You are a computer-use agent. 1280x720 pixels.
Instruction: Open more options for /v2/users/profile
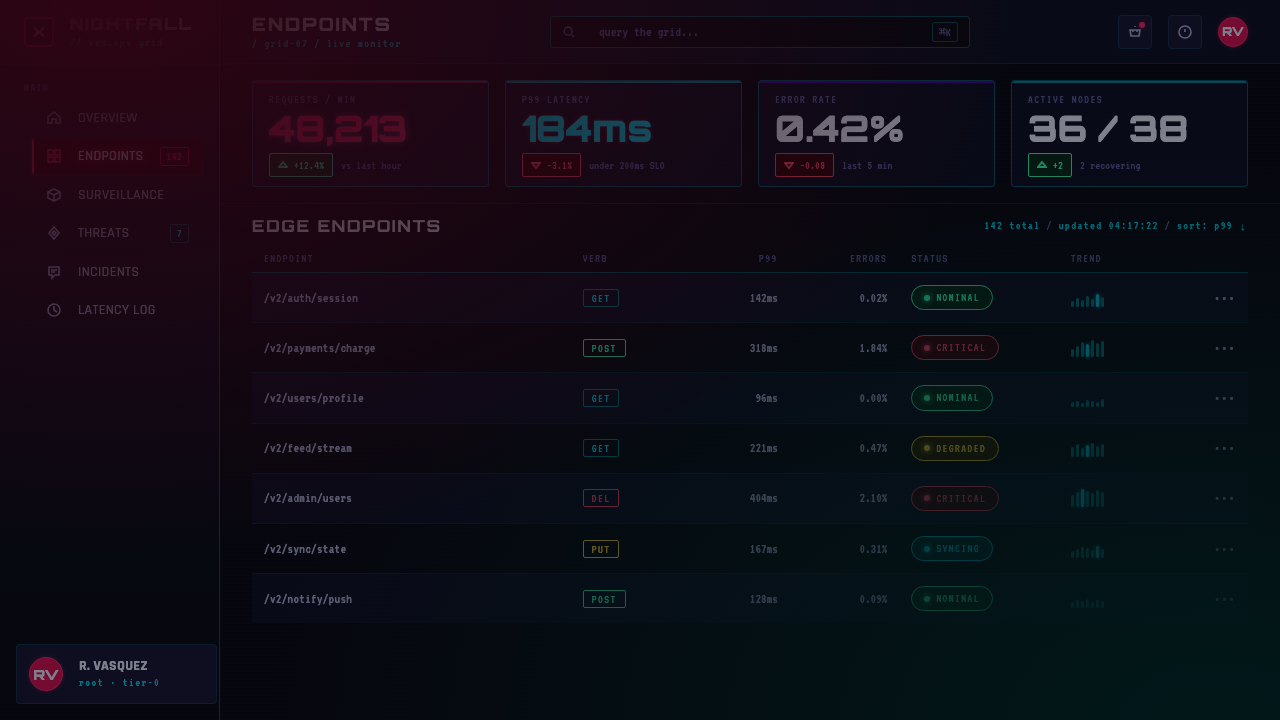(x=1224, y=398)
